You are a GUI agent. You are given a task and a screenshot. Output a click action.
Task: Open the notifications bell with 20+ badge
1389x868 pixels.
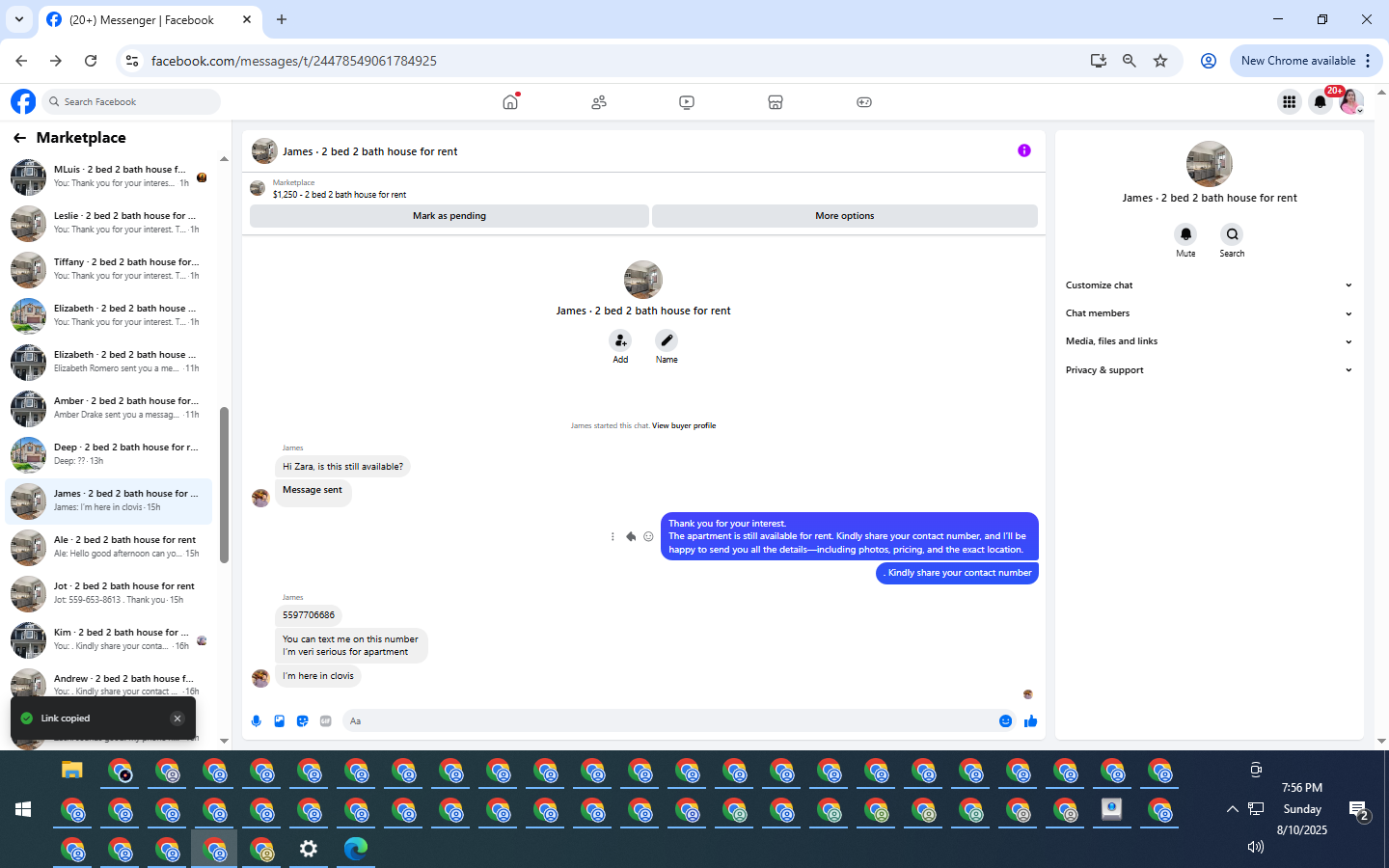click(1321, 101)
